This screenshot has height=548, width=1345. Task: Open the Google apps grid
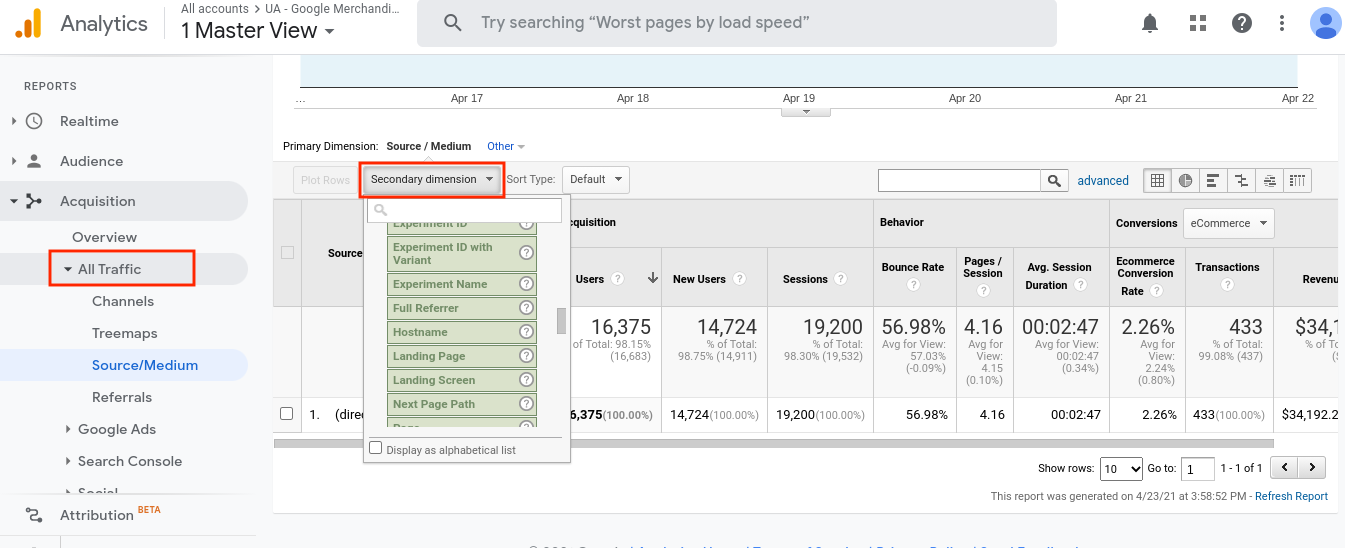pos(1198,23)
